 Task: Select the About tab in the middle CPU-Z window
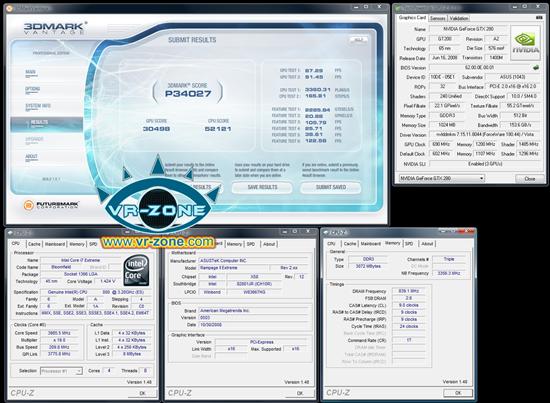pyautogui.click(x=269, y=244)
